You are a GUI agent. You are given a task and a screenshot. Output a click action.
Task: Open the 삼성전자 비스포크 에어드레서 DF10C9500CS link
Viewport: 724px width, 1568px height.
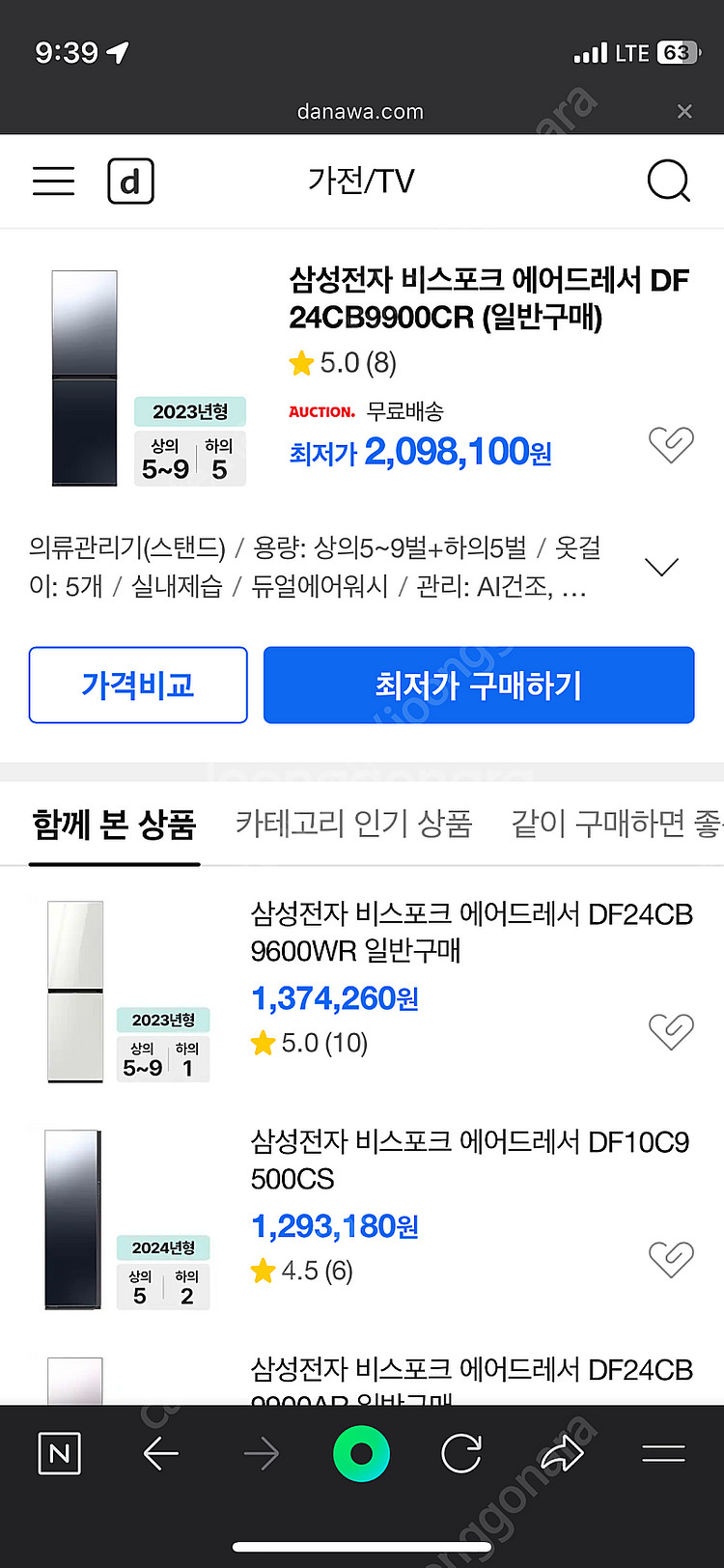(469, 1160)
